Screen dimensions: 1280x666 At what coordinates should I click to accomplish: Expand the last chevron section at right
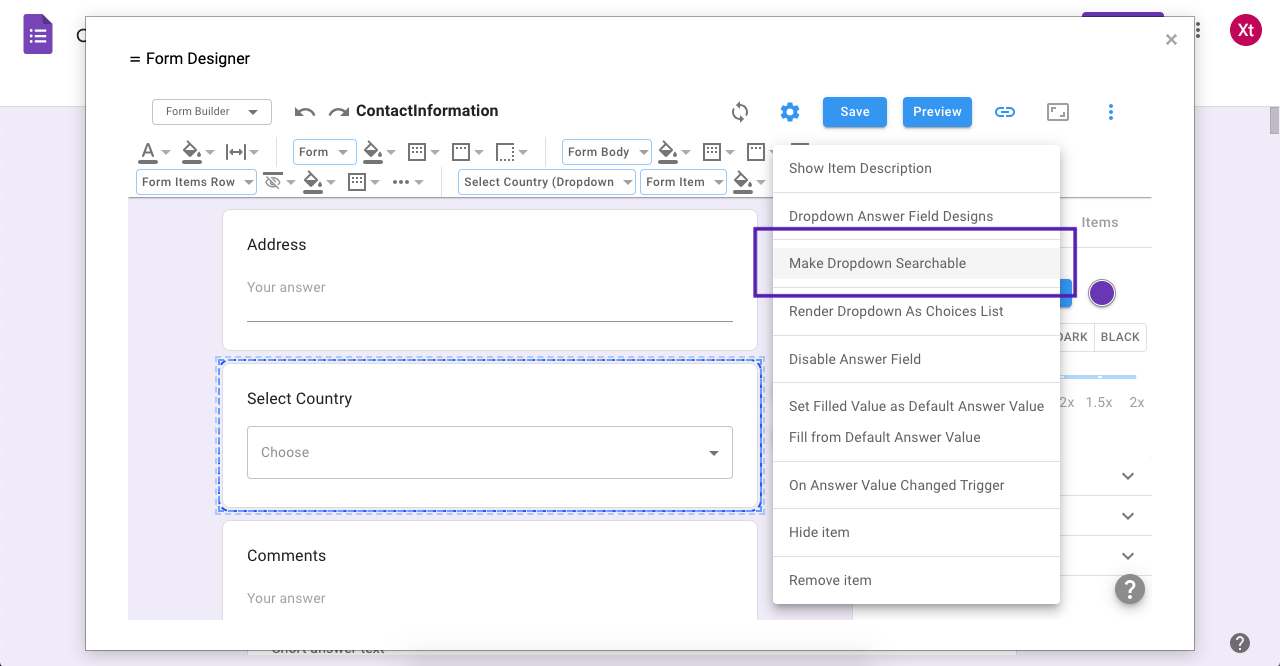pos(1128,556)
